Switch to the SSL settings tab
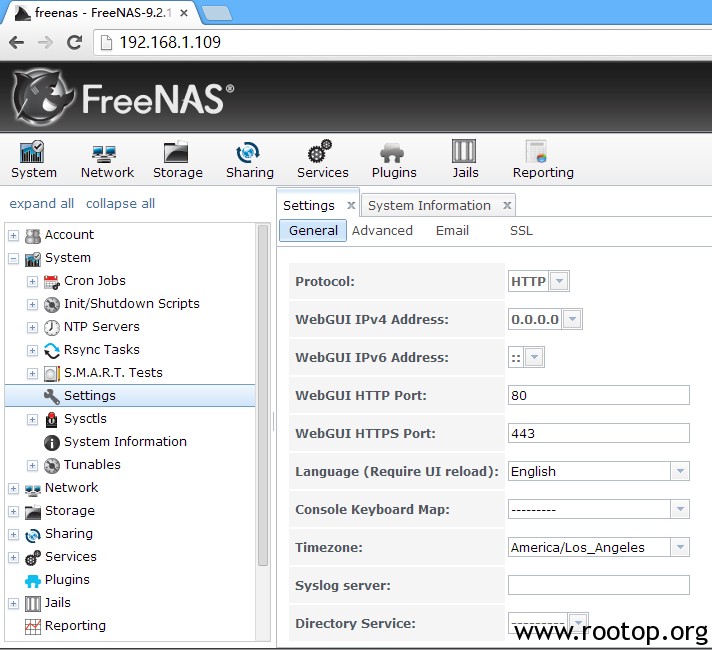The height and width of the screenshot is (650, 712). (521, 230)
